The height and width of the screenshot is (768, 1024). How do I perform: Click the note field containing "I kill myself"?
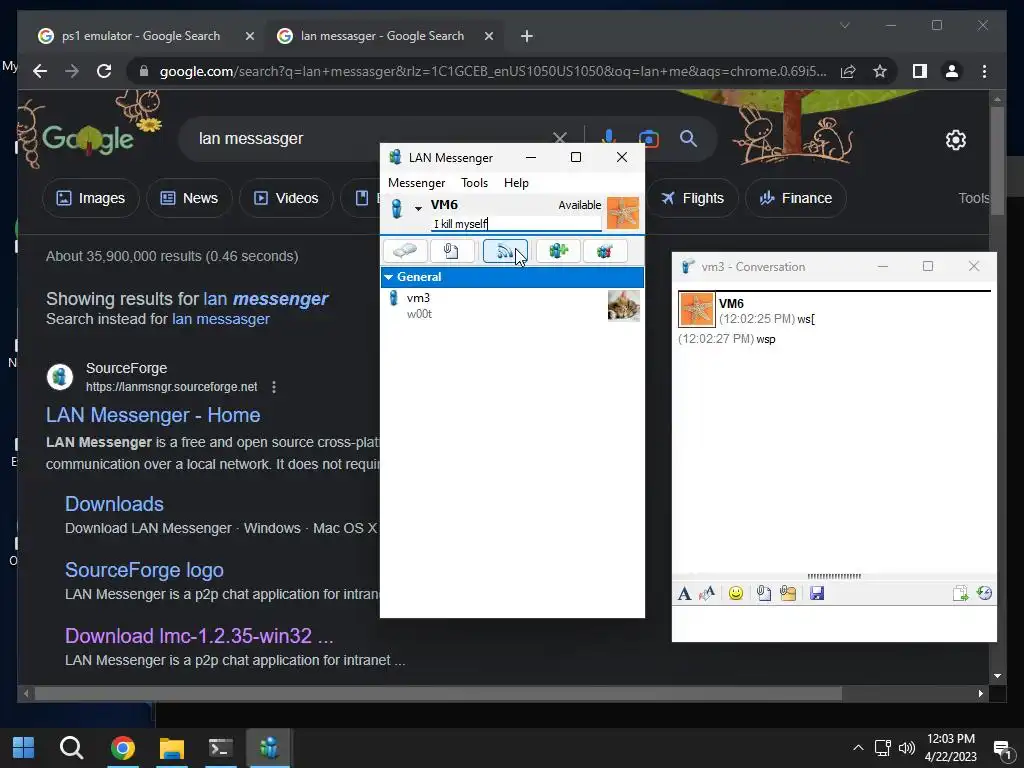coord(516,224)
